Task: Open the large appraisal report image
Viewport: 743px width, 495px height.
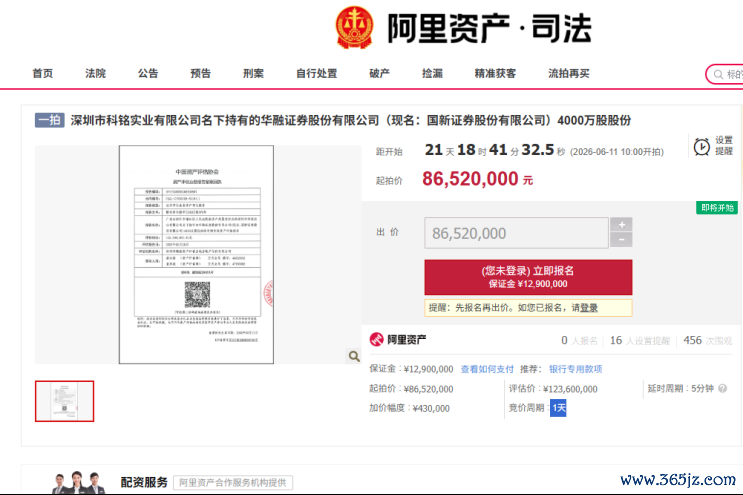Action: pyautogui.click(x=196, y=254)
